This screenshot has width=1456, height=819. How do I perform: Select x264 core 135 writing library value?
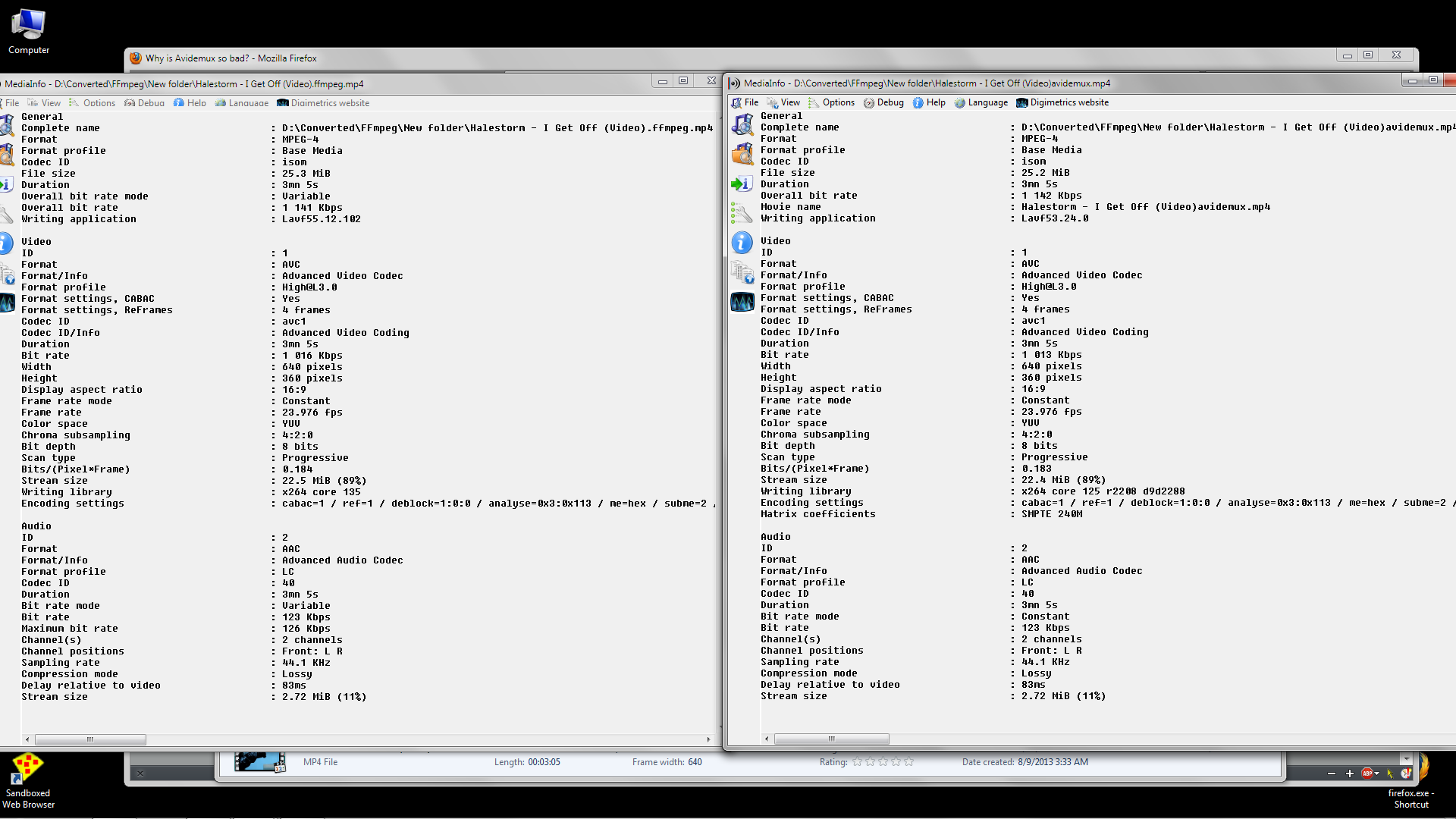pos(322,492)
